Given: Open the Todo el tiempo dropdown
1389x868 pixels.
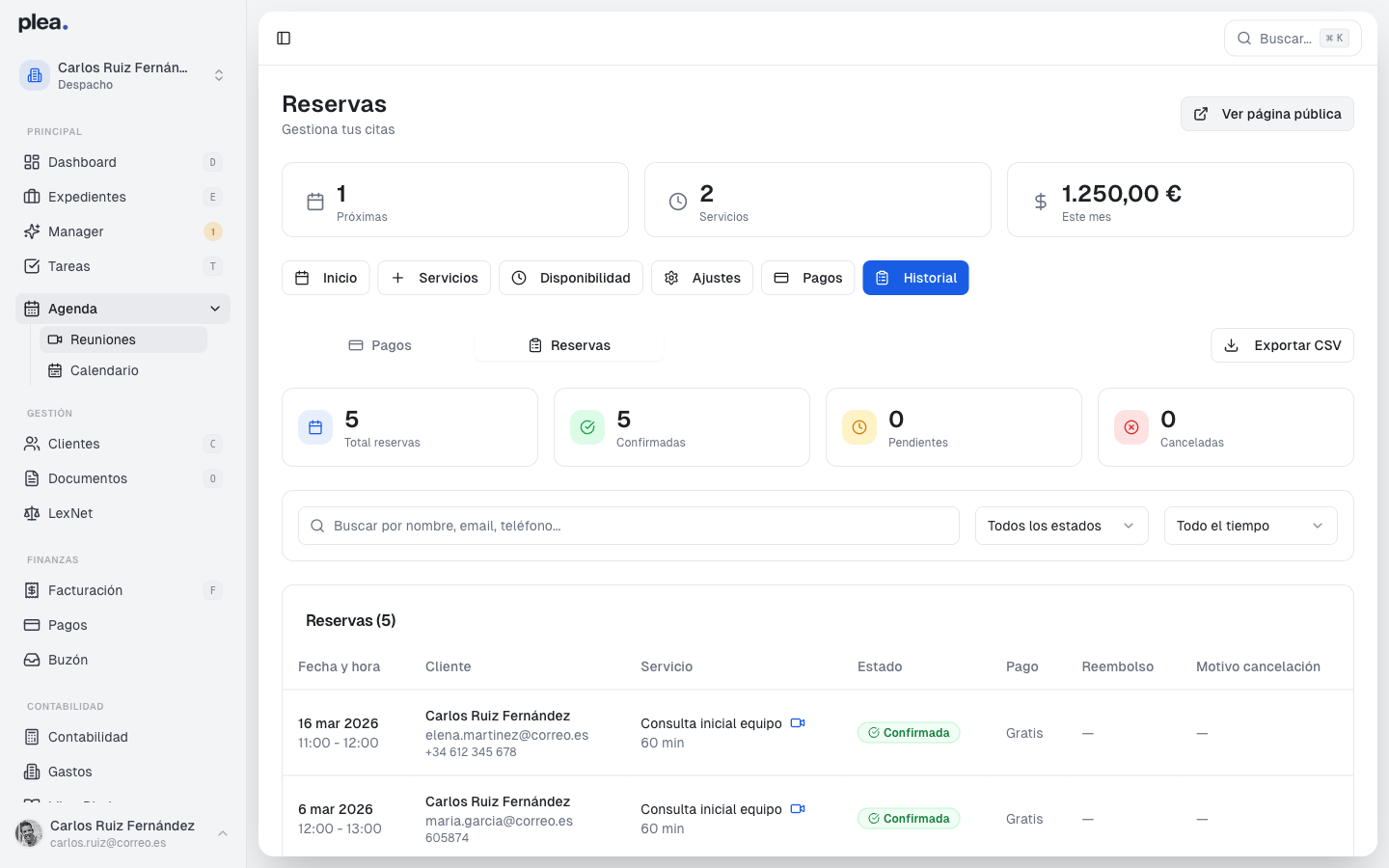Looking at the screenshot, I should [x=1251, y=526].
